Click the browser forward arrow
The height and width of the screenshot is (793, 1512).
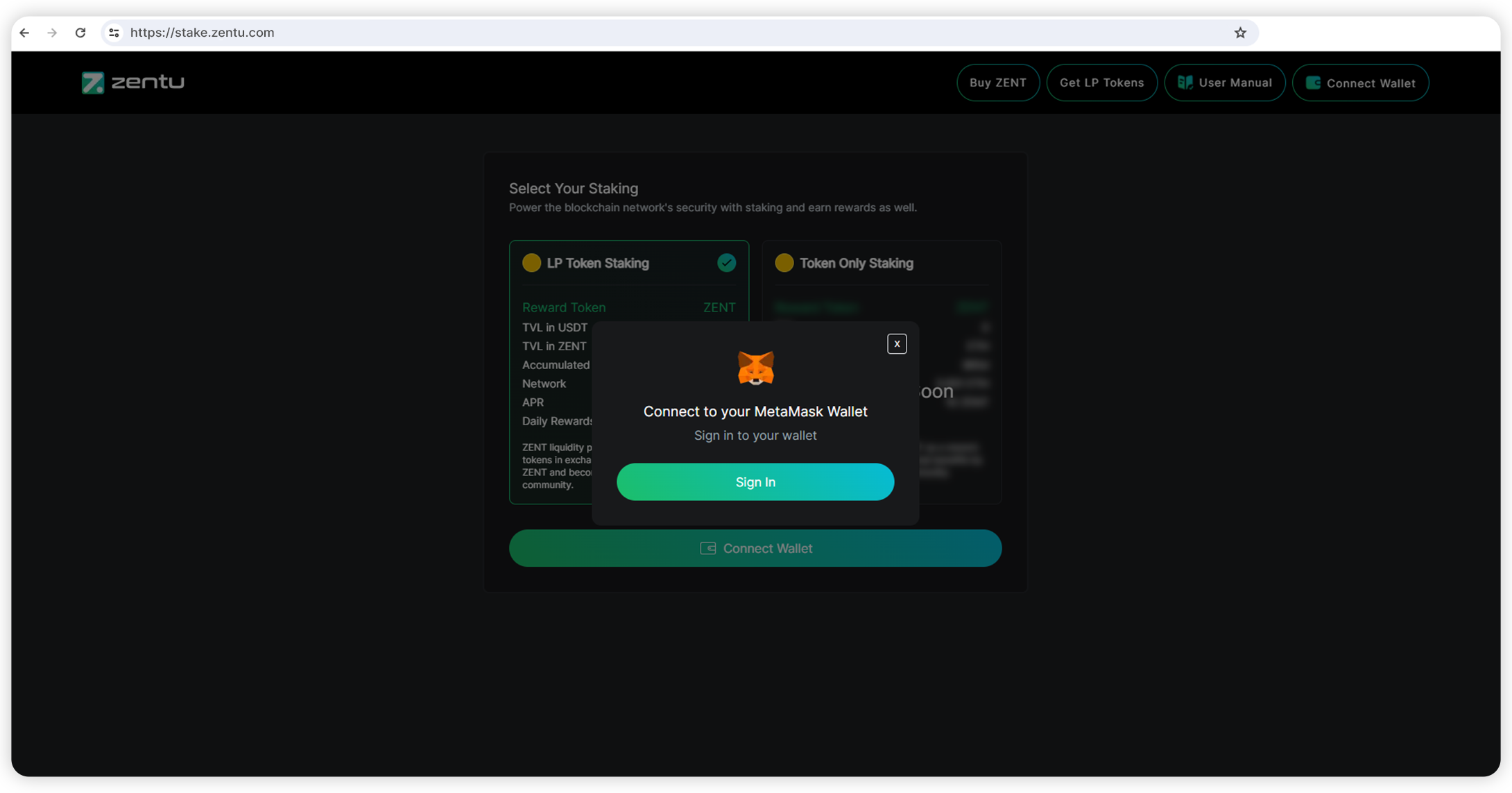click(52, 33)
